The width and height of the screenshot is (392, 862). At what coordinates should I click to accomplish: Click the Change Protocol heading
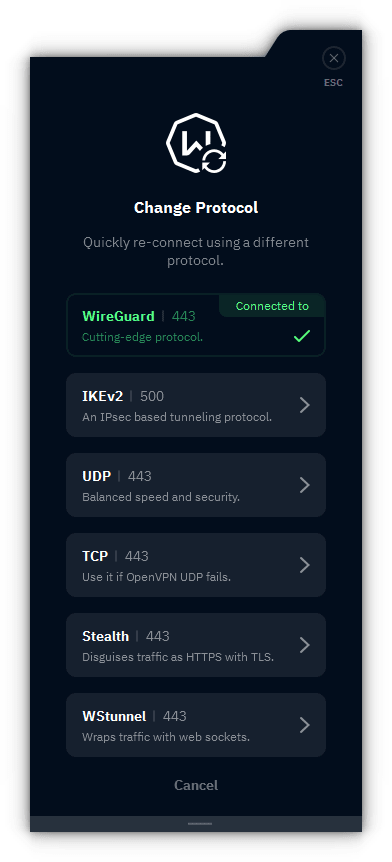[x=196, y=208]
